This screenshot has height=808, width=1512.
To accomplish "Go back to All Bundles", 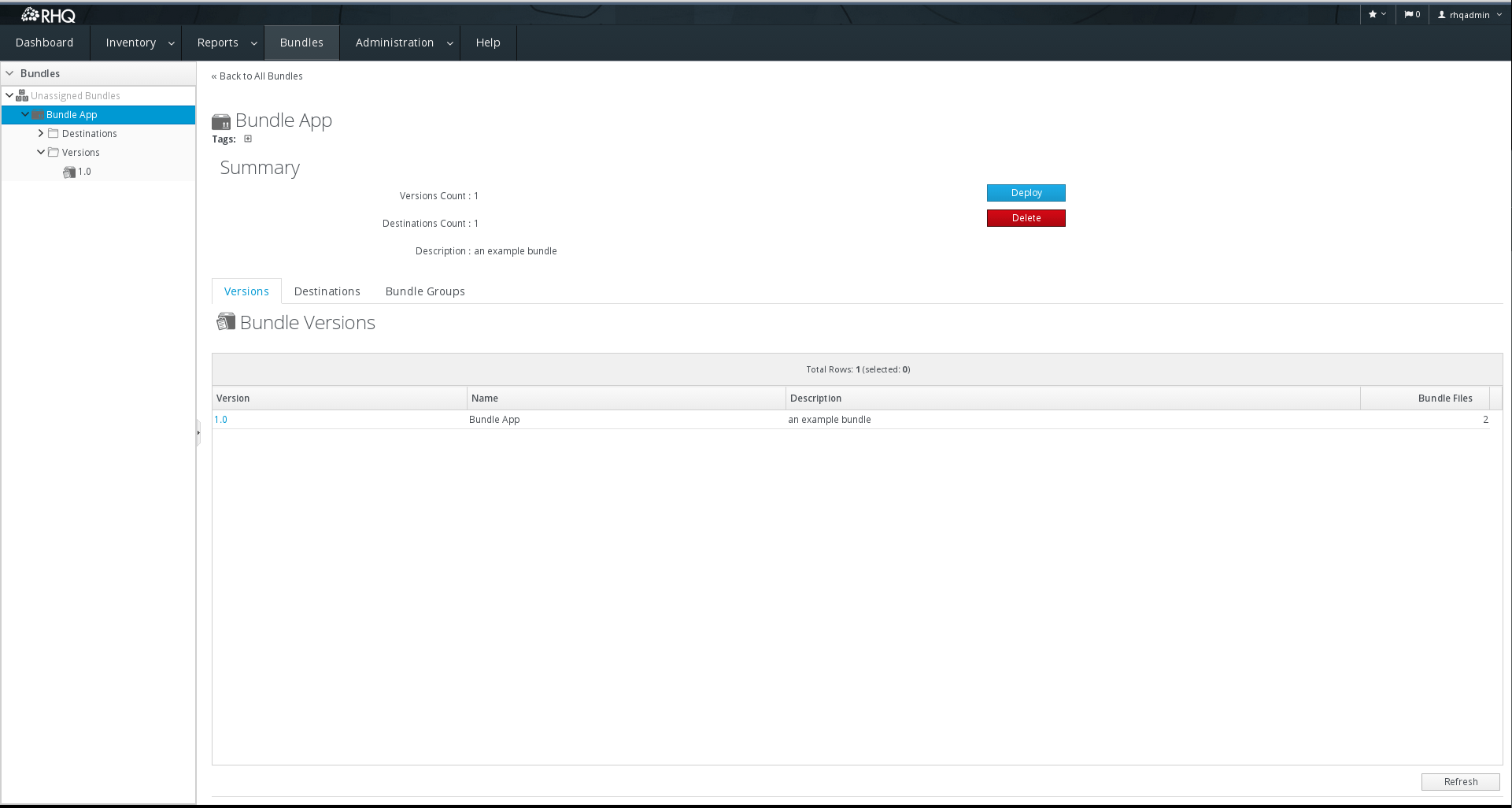I will point(257,76).
